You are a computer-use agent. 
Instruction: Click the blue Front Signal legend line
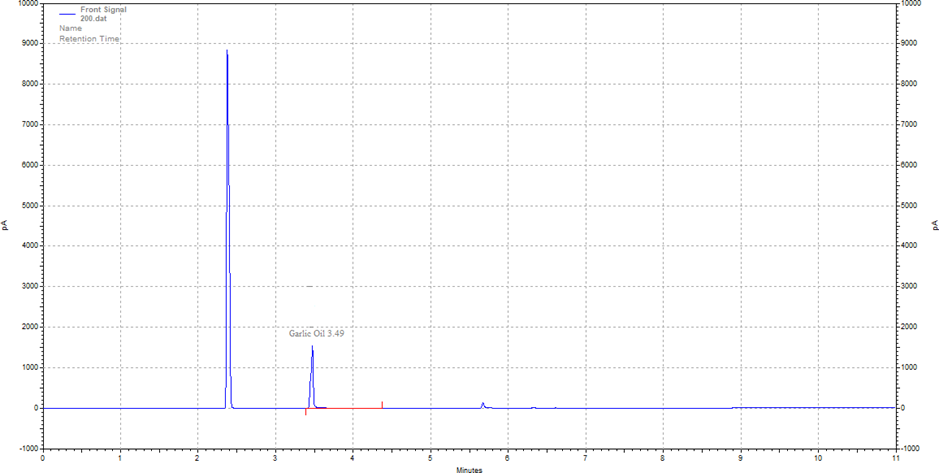[x=68, y=14]
